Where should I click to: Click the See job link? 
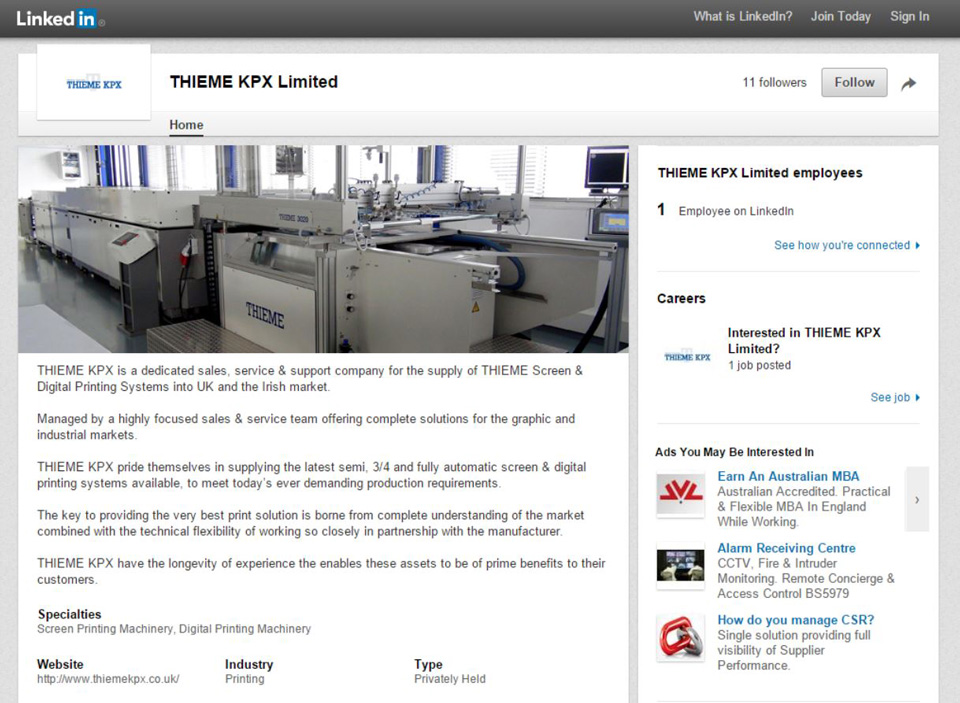point(895,397)
